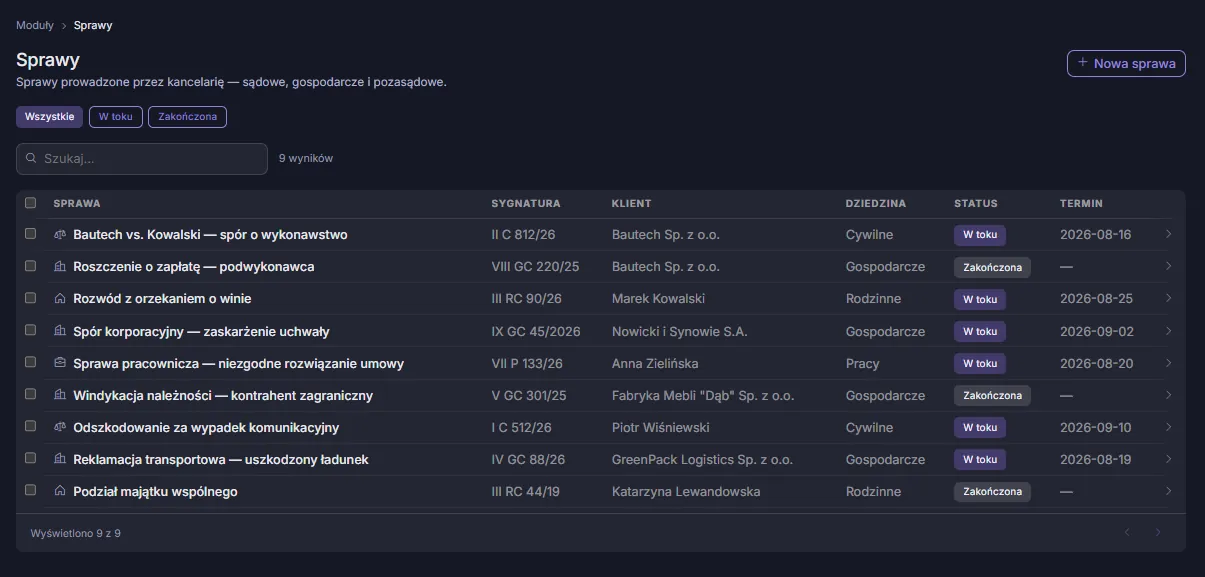The height and width of the screenshot is (577, 1205).
Task: Select all cases with the header checkbox
Action: coord(30,203)
